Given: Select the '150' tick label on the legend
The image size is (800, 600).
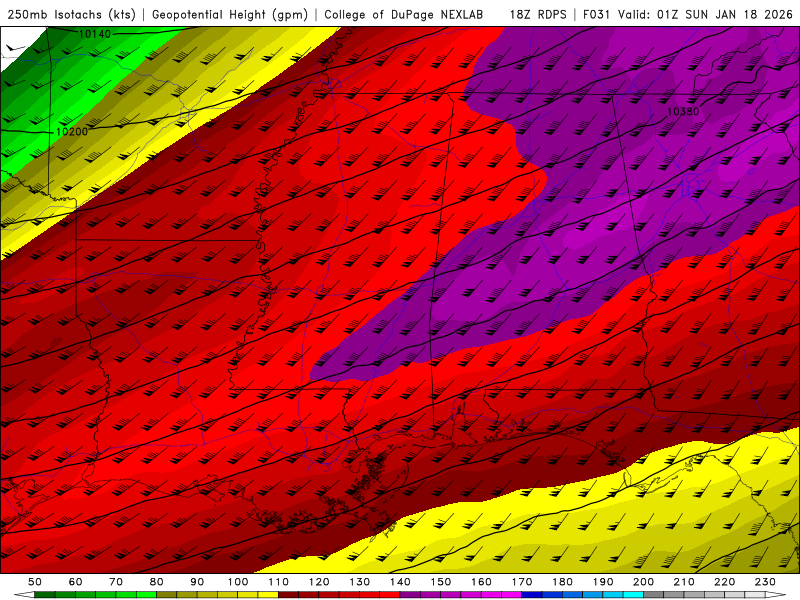Looking at the screenshot, I should coord(440,582).
